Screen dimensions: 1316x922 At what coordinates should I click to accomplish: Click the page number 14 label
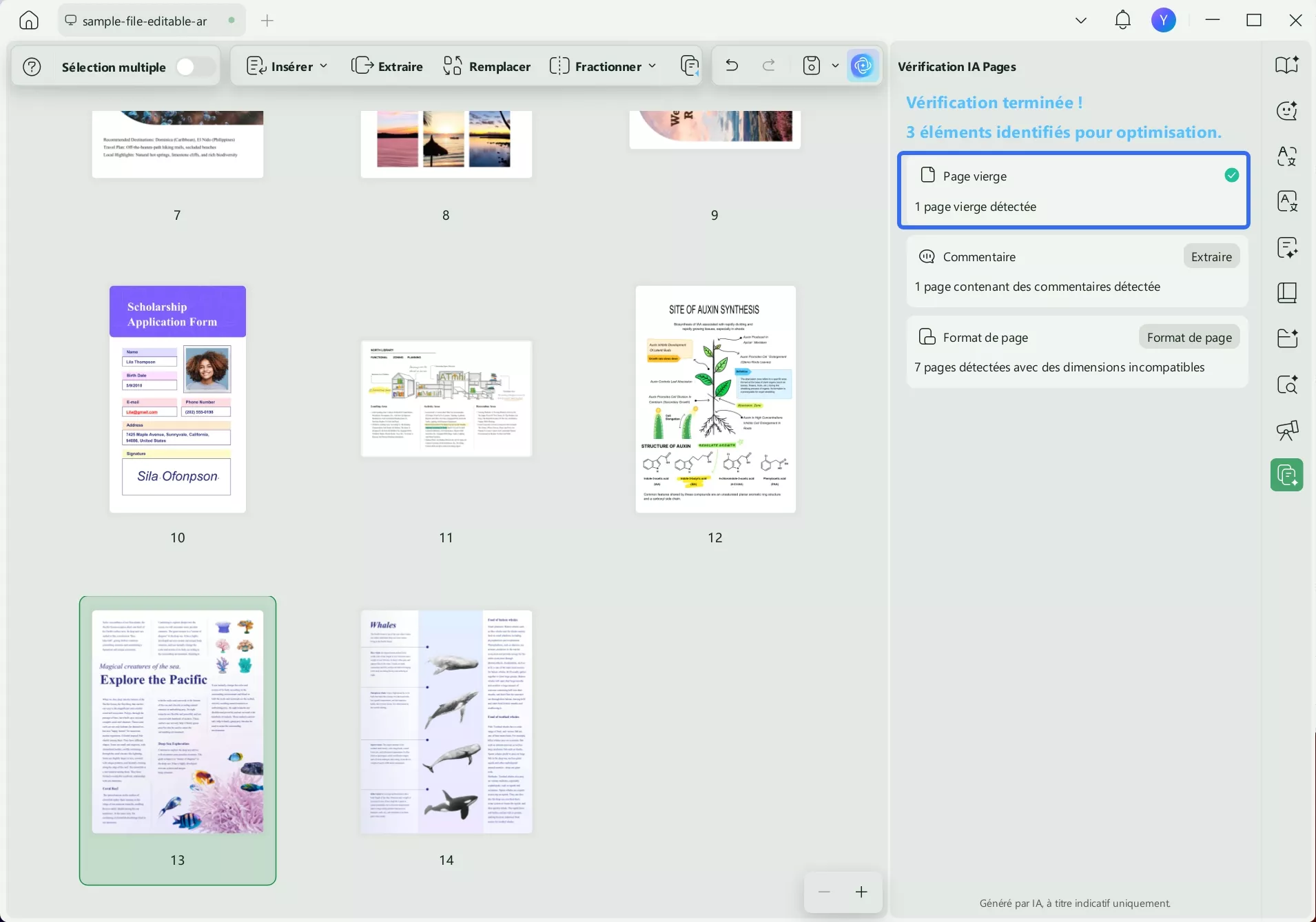tap(446, 860)
